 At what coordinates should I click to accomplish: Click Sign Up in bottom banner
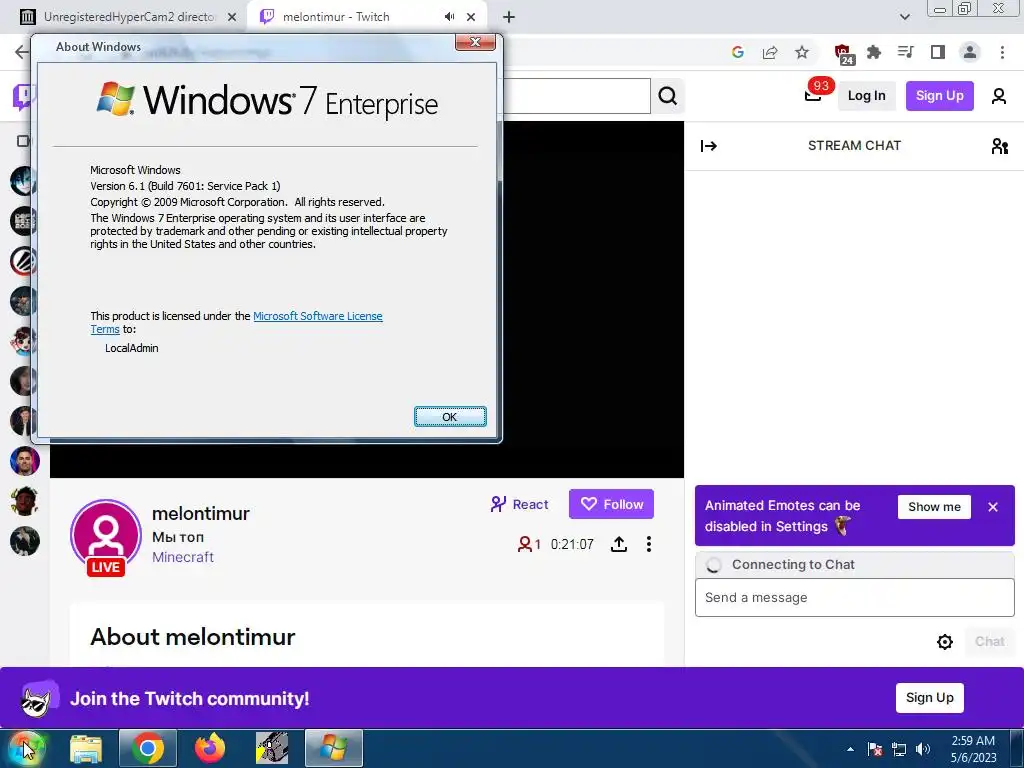[929, 697]
